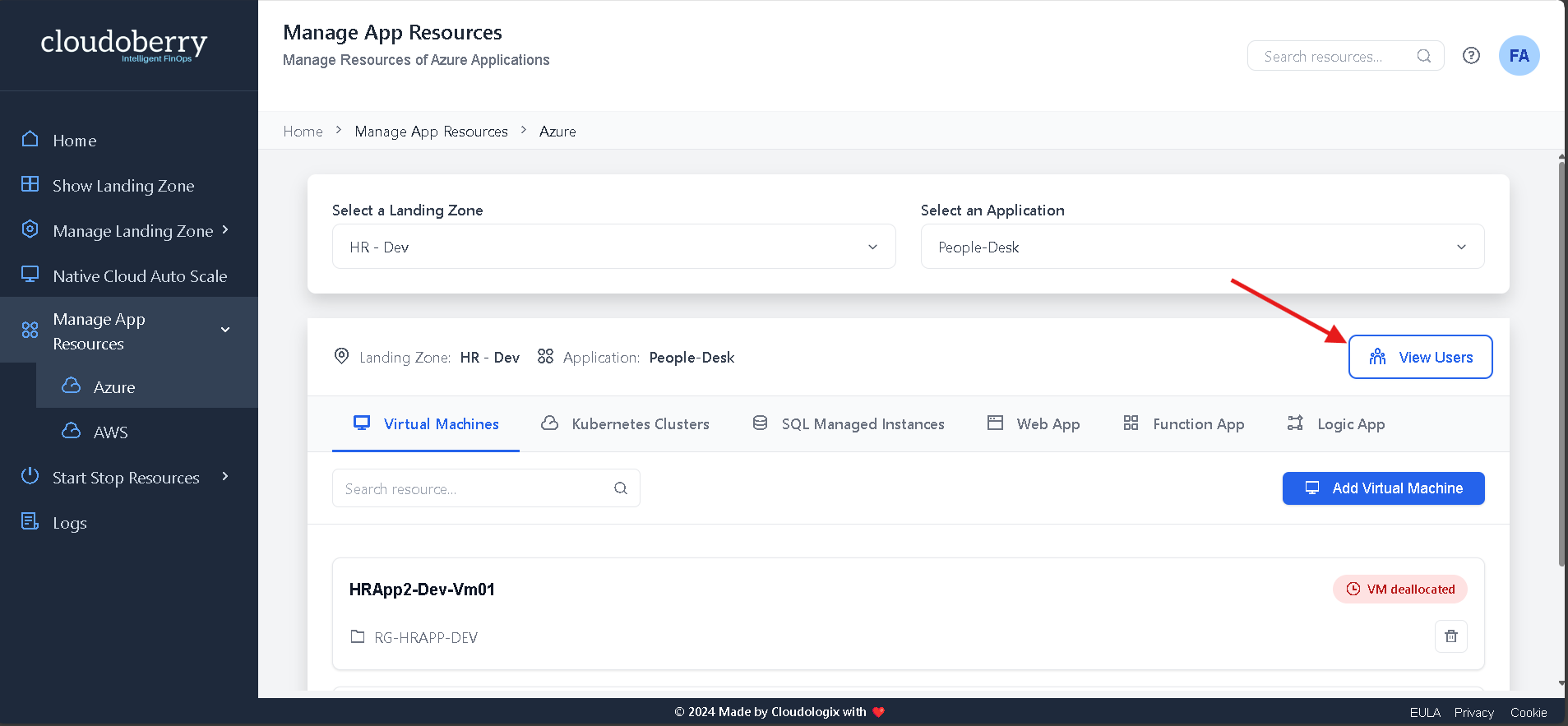Click the help question mark icon

1472,56
